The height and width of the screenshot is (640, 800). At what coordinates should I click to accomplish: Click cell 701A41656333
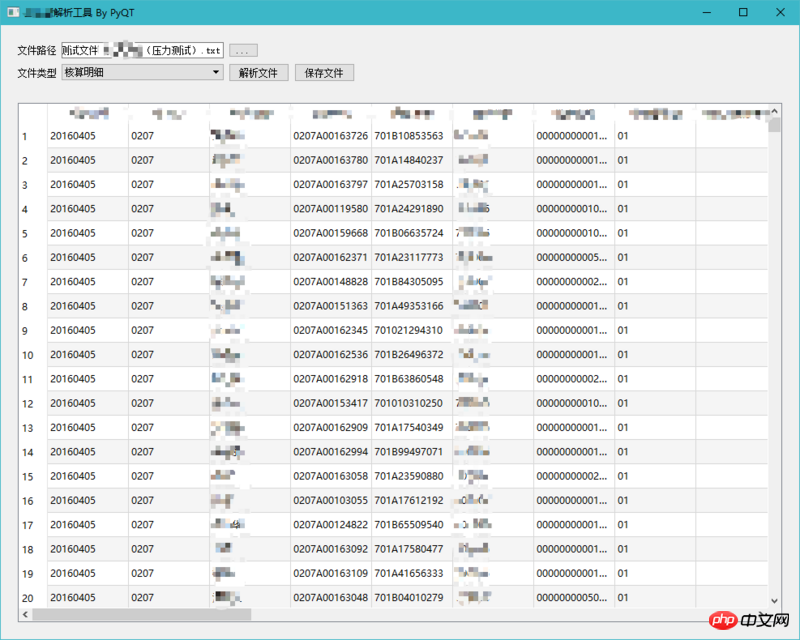tap(412, 573)
